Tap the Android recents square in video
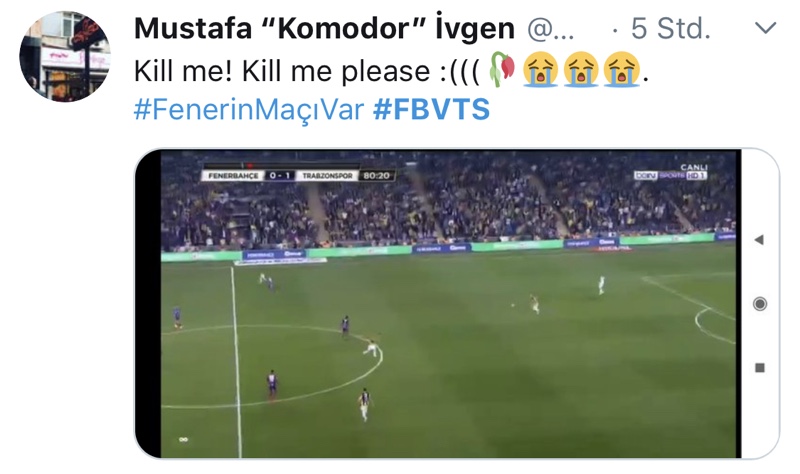 click(760, 367)
